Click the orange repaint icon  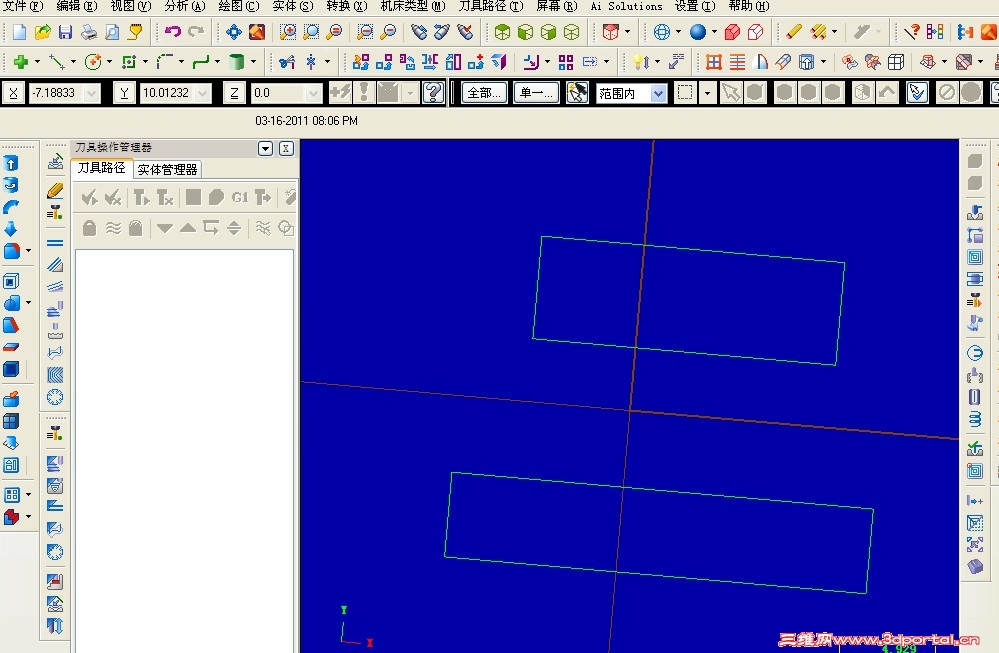[257, 31]
